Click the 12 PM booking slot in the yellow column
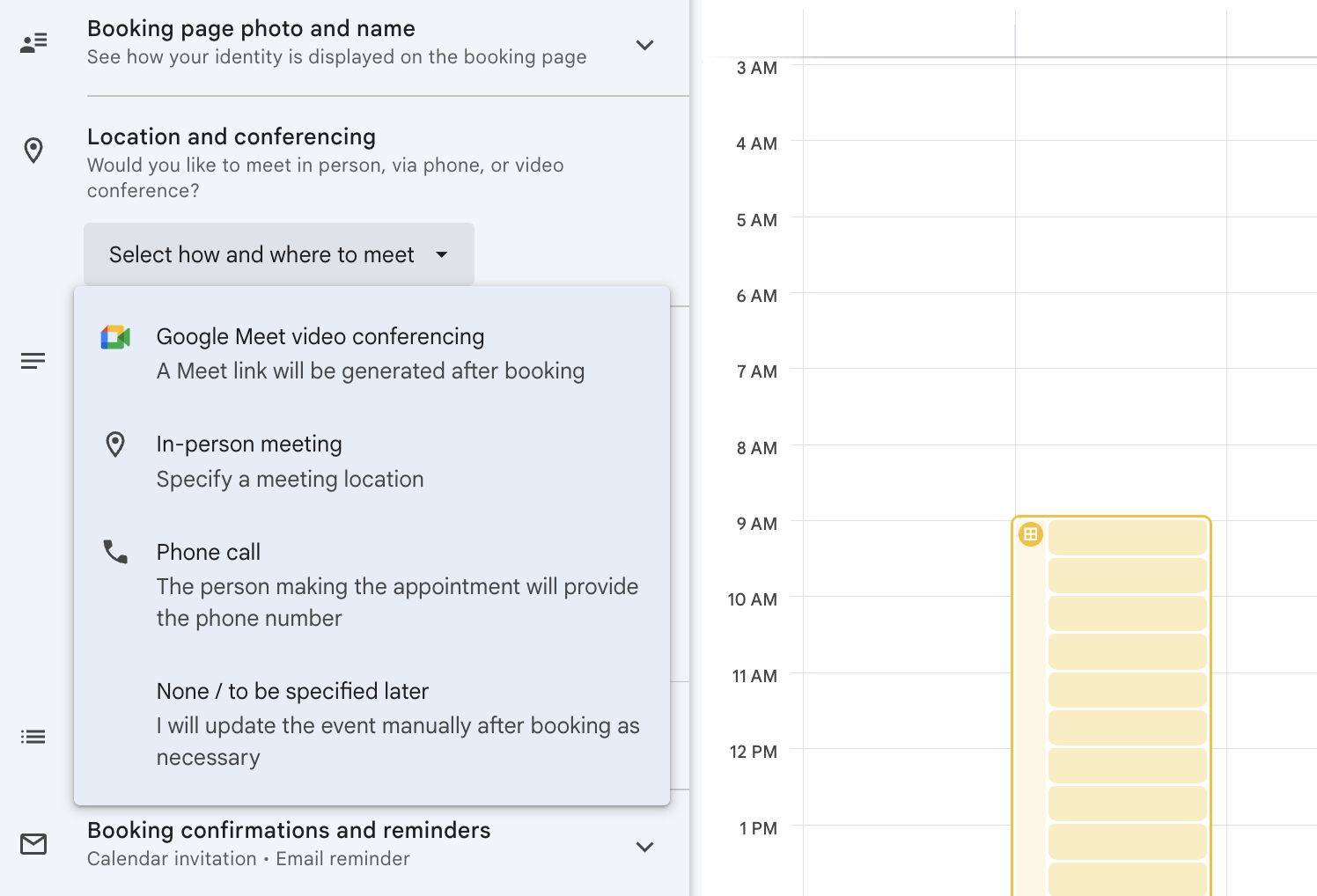 [1127, 765]
